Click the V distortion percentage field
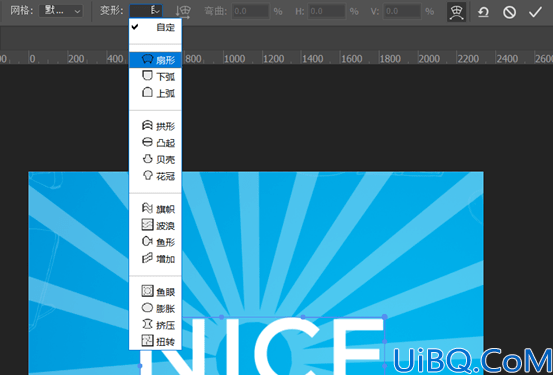Screen dimensions: 553x375 pyautogui.click(x=402, y=11)
